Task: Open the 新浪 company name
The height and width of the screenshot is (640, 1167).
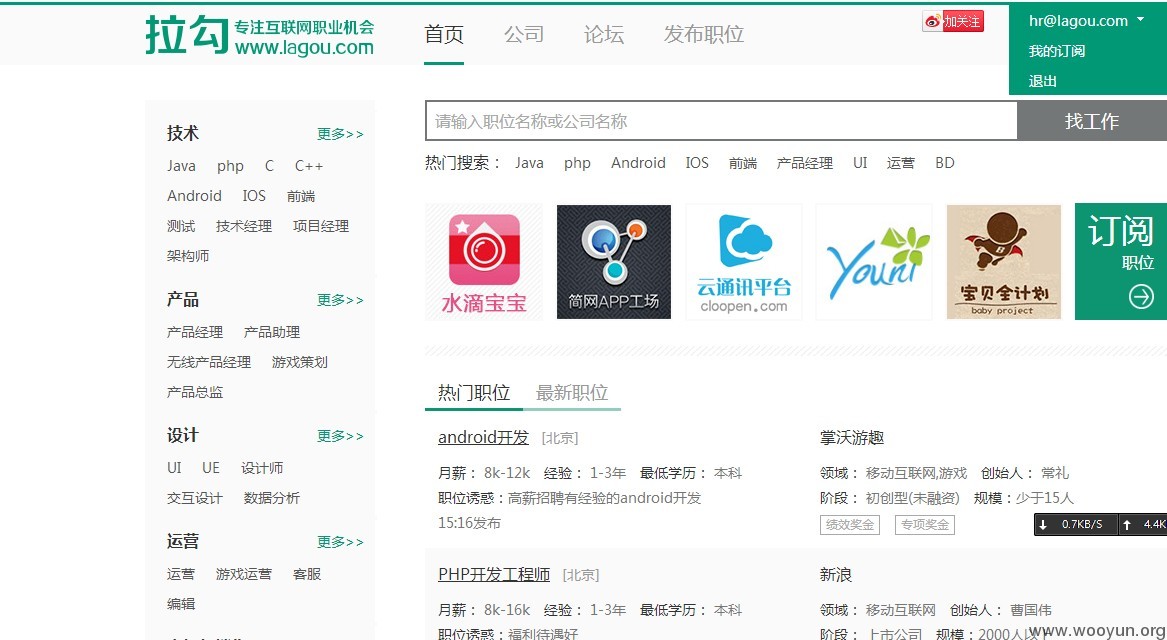Action: coord(835,575)
